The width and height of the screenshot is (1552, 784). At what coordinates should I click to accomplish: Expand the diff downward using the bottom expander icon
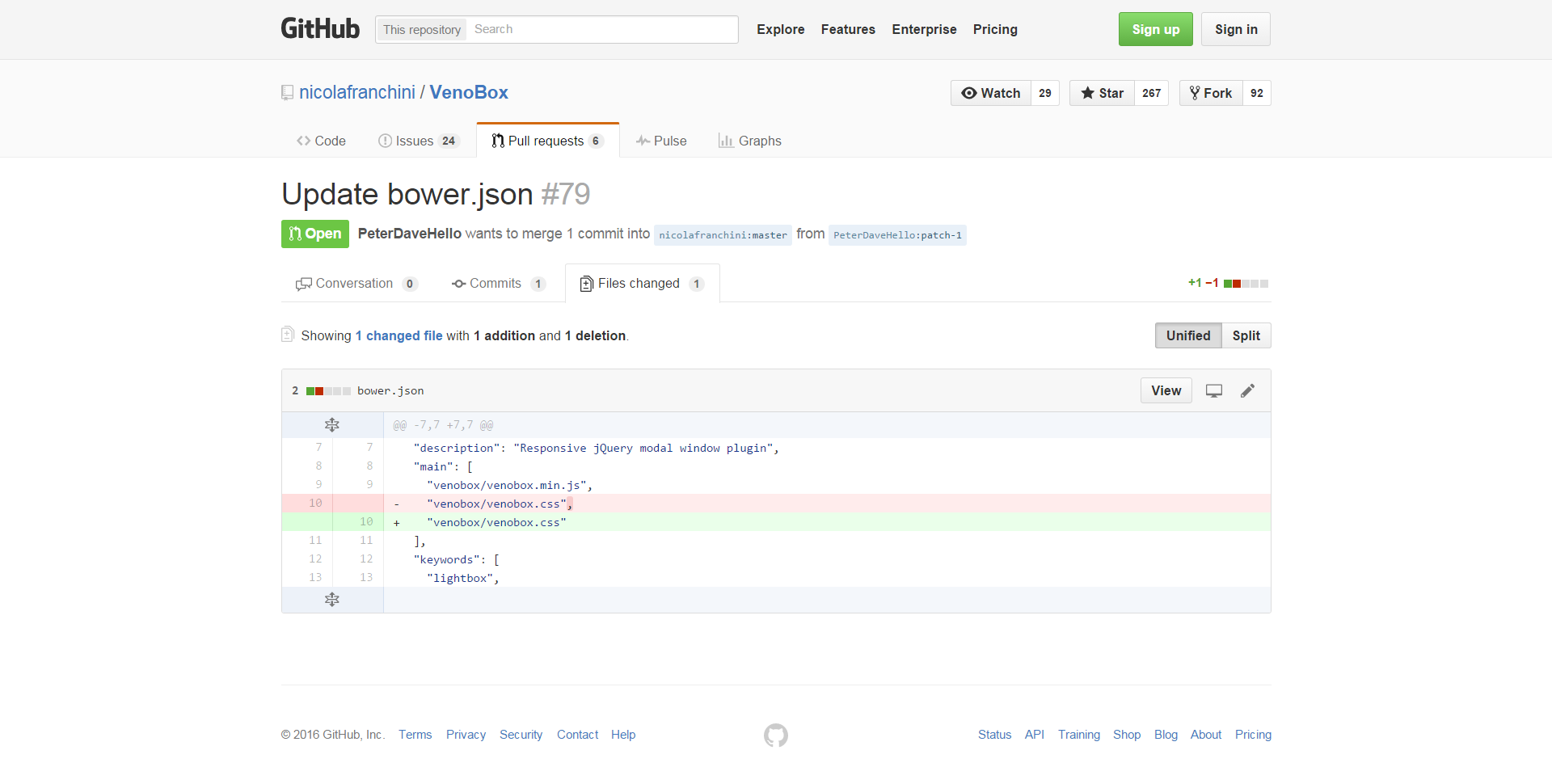332,600
